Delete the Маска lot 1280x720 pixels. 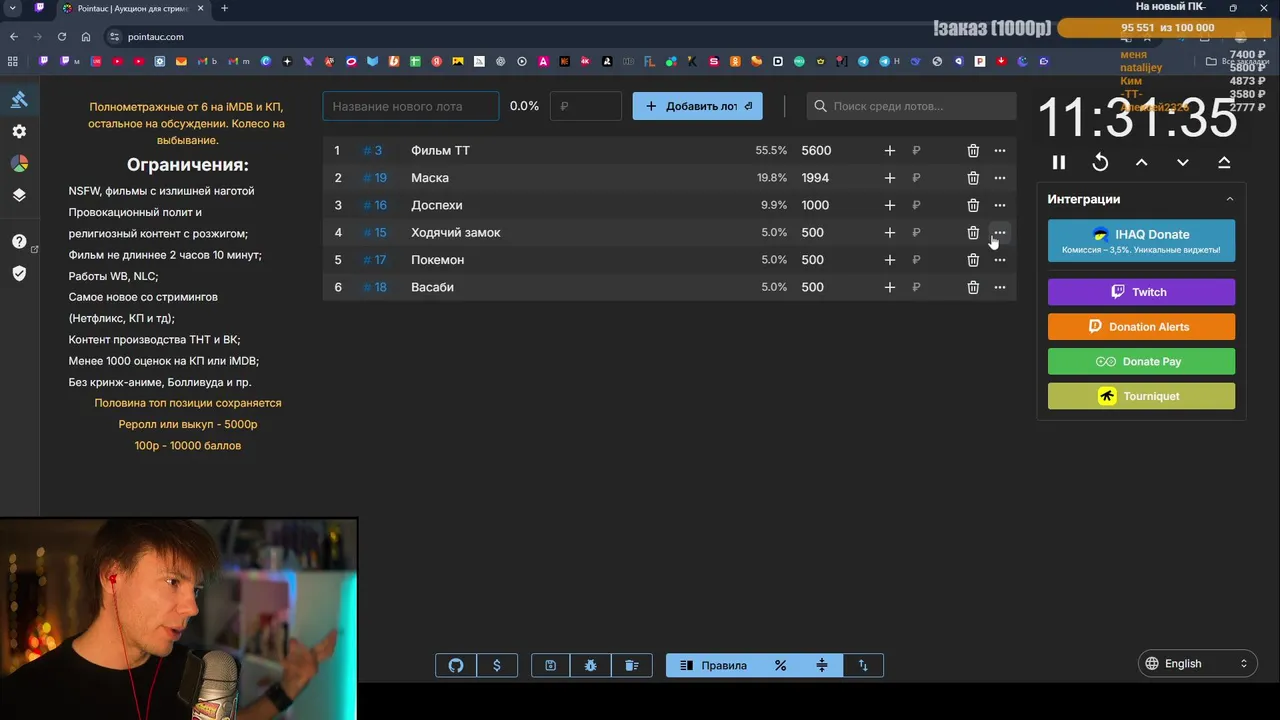[x=973, y=178]
